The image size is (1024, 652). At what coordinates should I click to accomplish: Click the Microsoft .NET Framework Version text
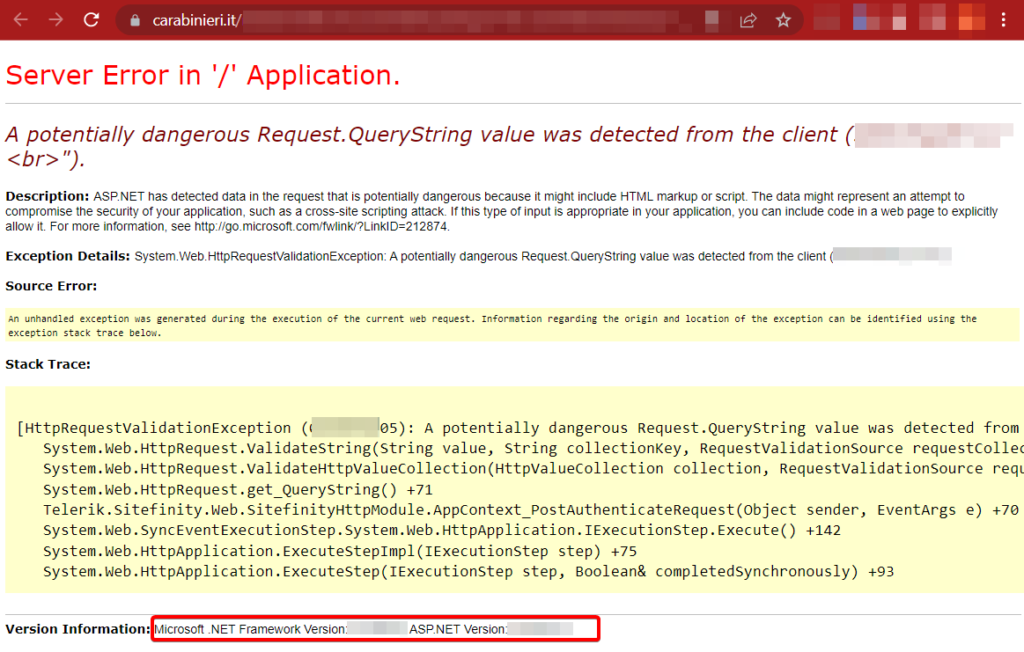tap(250, 629)
